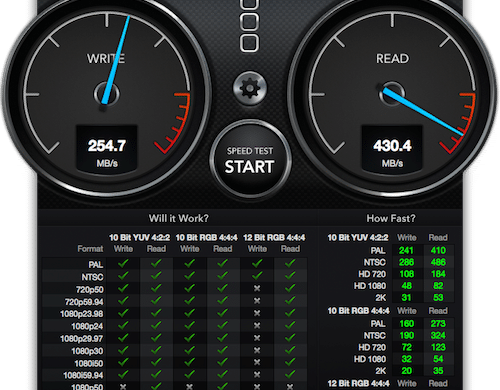Viewport: 500px width, 390px height.
Task: Click the 108 HD 720 write value
Action: pos(406,274)
